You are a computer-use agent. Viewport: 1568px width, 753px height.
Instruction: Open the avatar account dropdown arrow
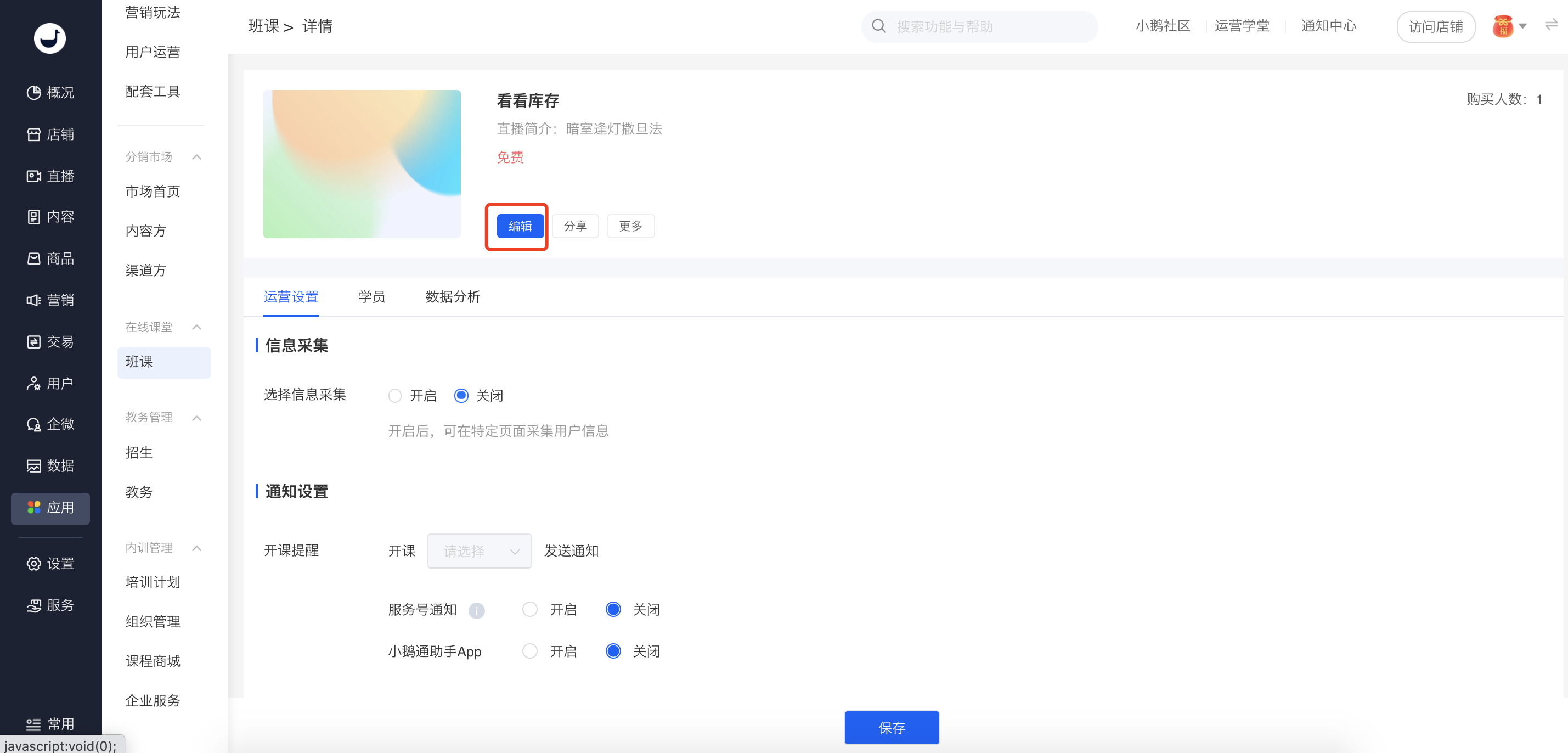click(x=1522, y=26)
